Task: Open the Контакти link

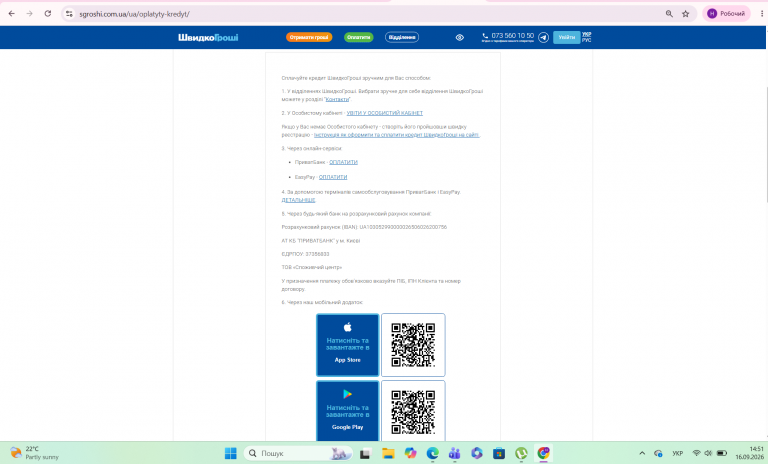Action: 337,99
